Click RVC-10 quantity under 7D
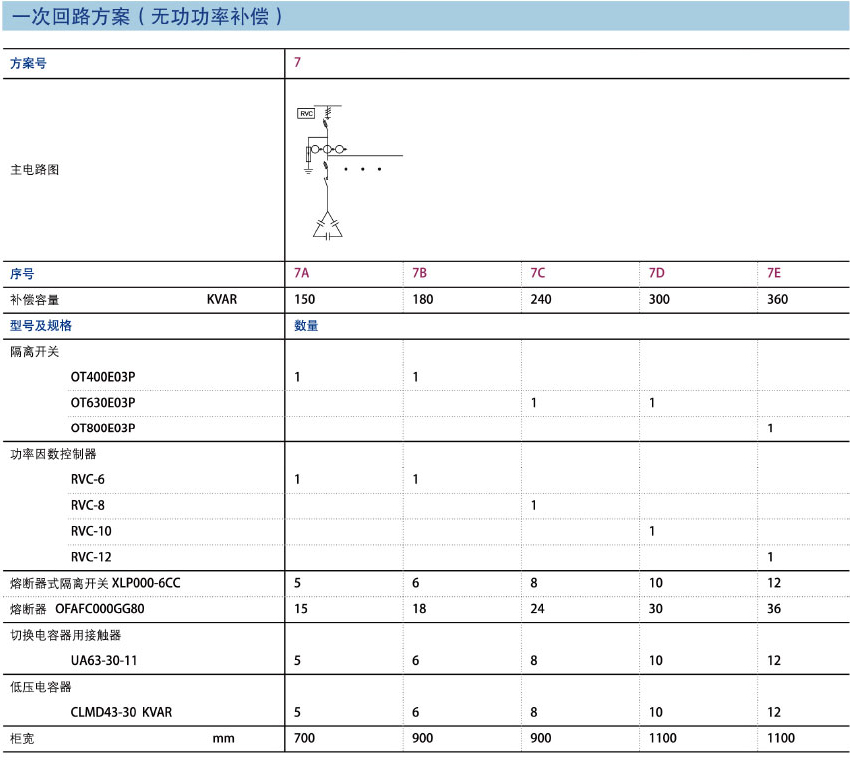 pos(652,531)
